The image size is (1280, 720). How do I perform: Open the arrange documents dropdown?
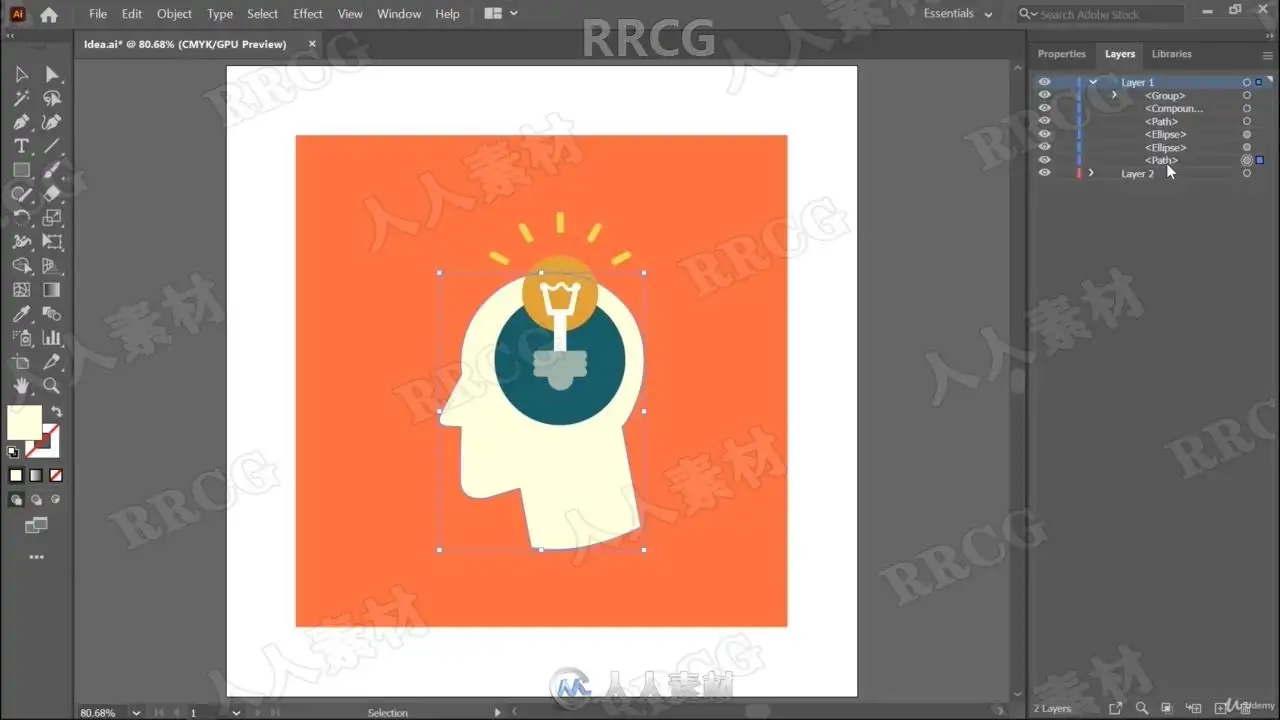click(501, 14)
